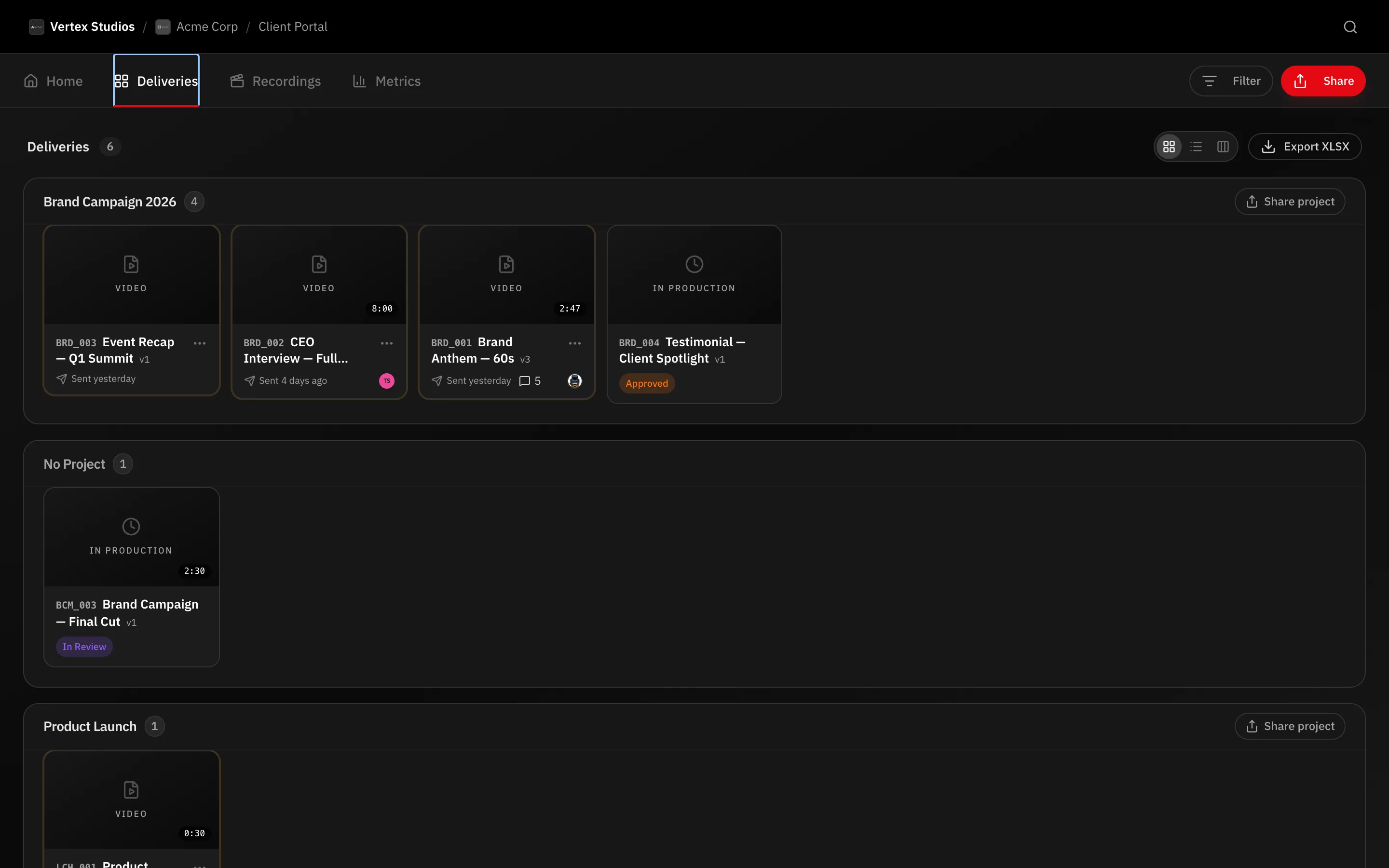The width and height of the screenshot is (1389, 868).
Task: Click the In Review status badge
Action: pyautogui.click(x=84, y=647)
